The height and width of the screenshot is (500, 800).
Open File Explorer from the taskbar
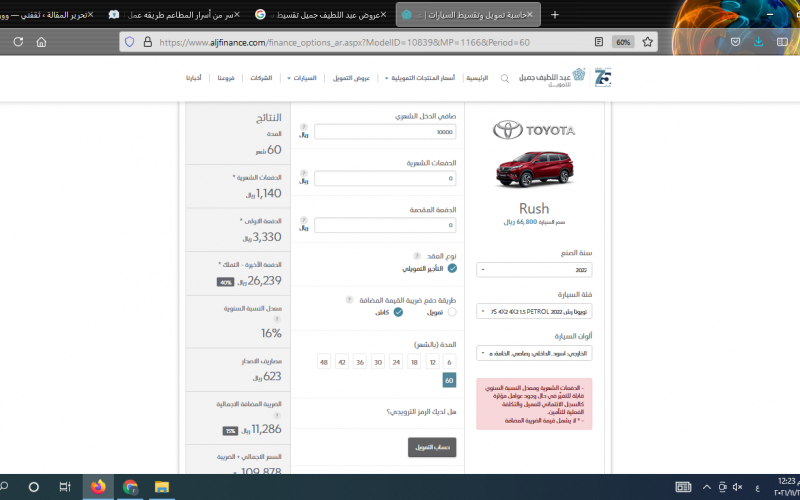point(162,487)
